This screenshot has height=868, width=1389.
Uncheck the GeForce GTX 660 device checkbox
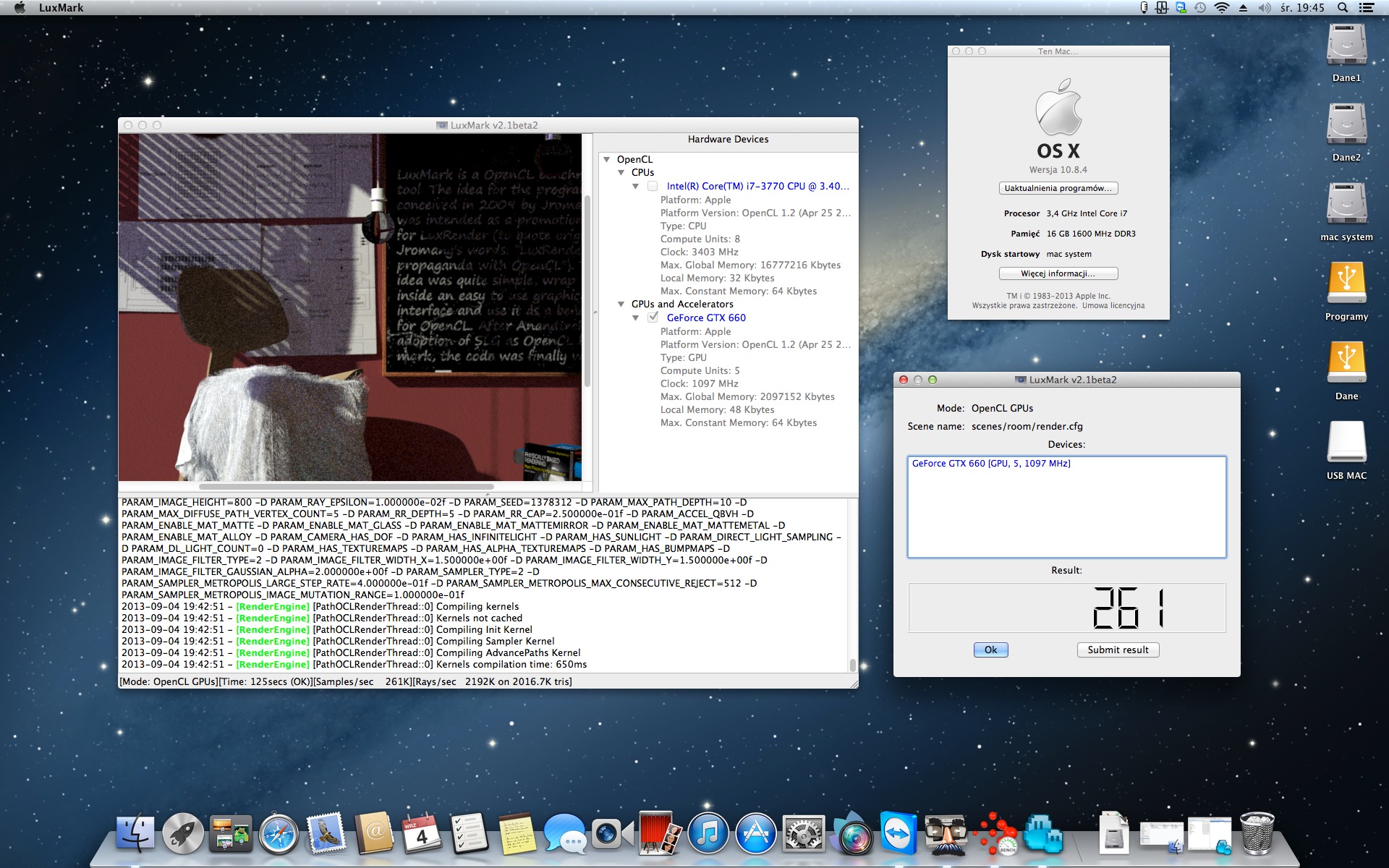(653, 318)
